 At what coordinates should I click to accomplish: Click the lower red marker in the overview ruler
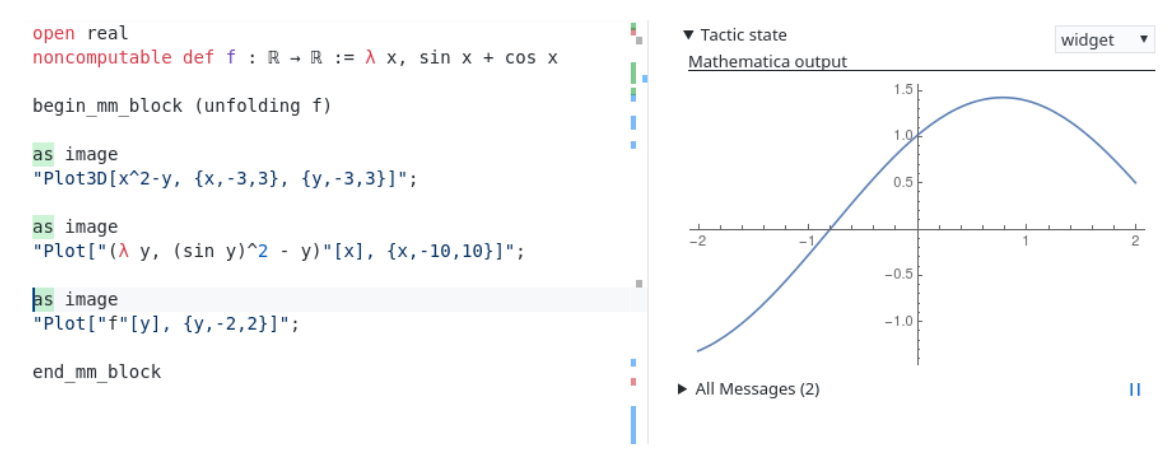click(633, 382)
